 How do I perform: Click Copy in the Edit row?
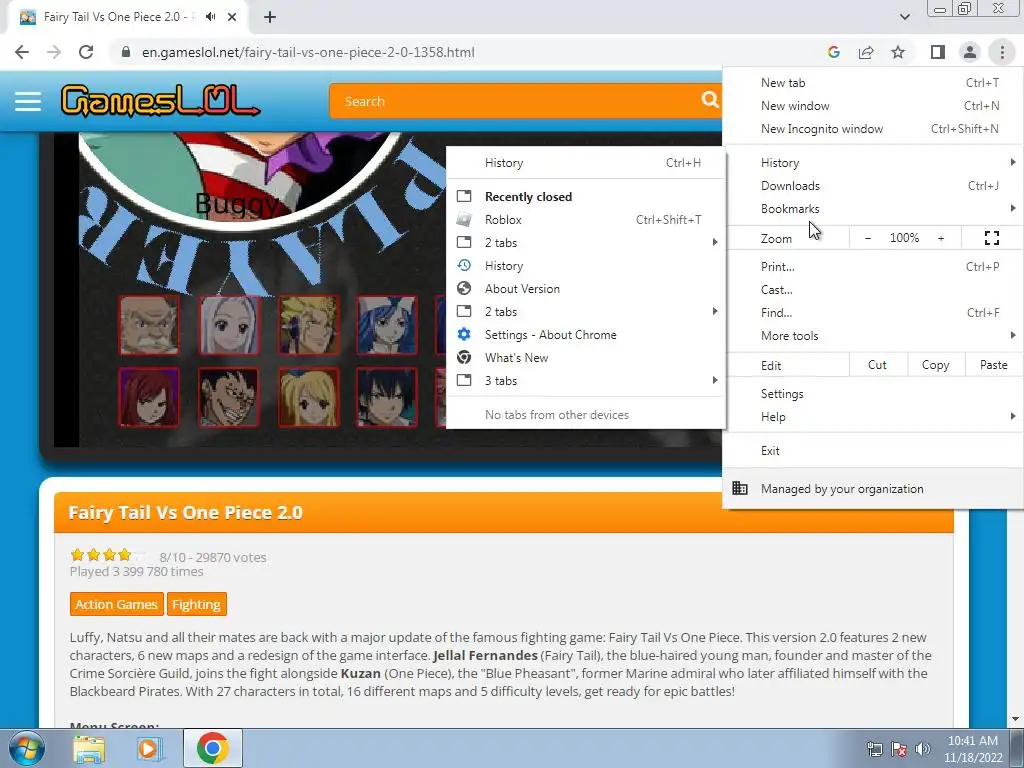pyautogui.click(x=936, y=365)
